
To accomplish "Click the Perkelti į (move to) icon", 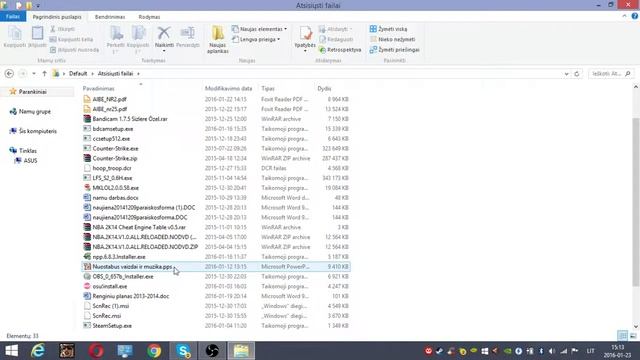I will (116, 33).
